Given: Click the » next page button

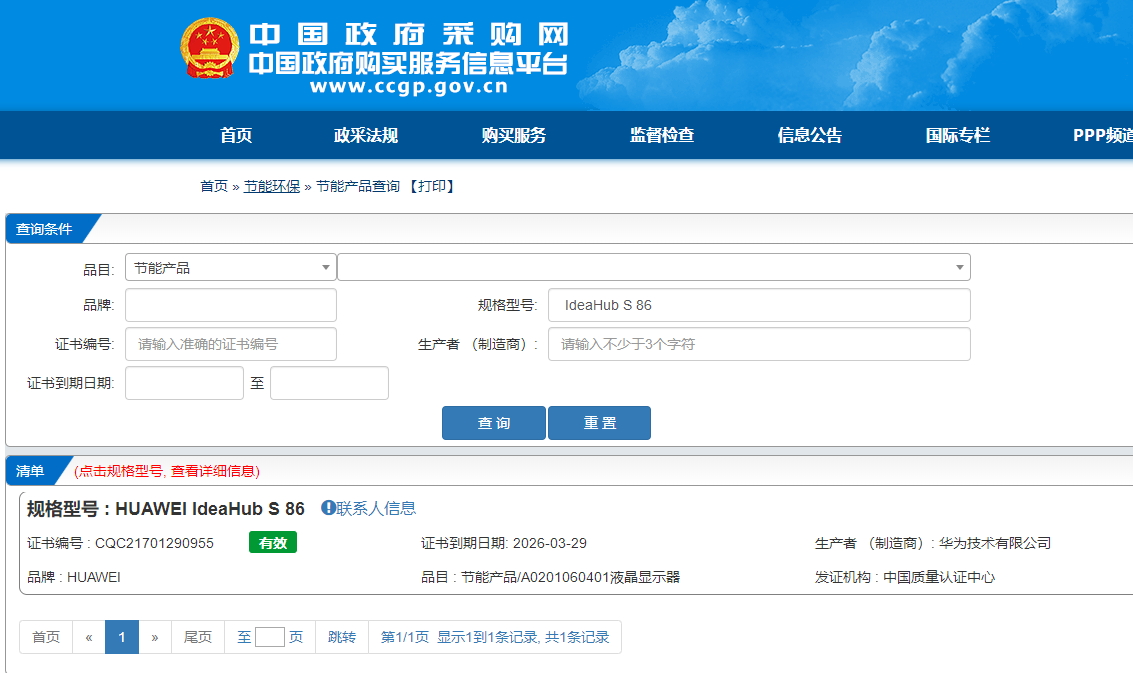Looking at the screenshot, I should pyautogui.click(x=155, y=637).
